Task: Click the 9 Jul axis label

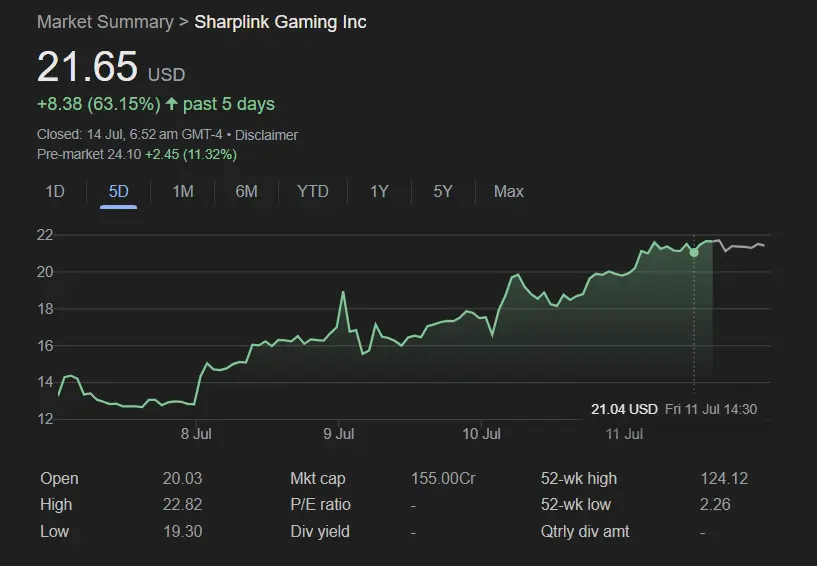Action: (x=339, y=434)
